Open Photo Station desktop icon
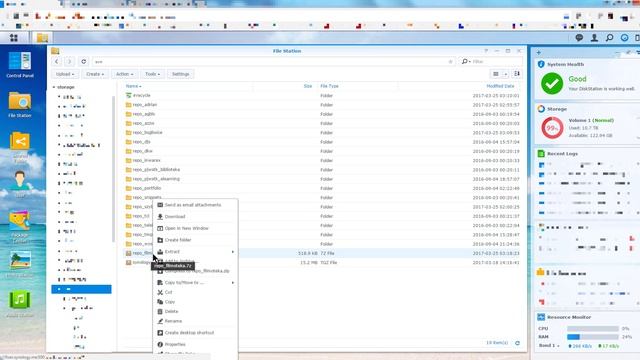Image resolution: width=640 pixels, height=360 pixels. click(20, 263)
